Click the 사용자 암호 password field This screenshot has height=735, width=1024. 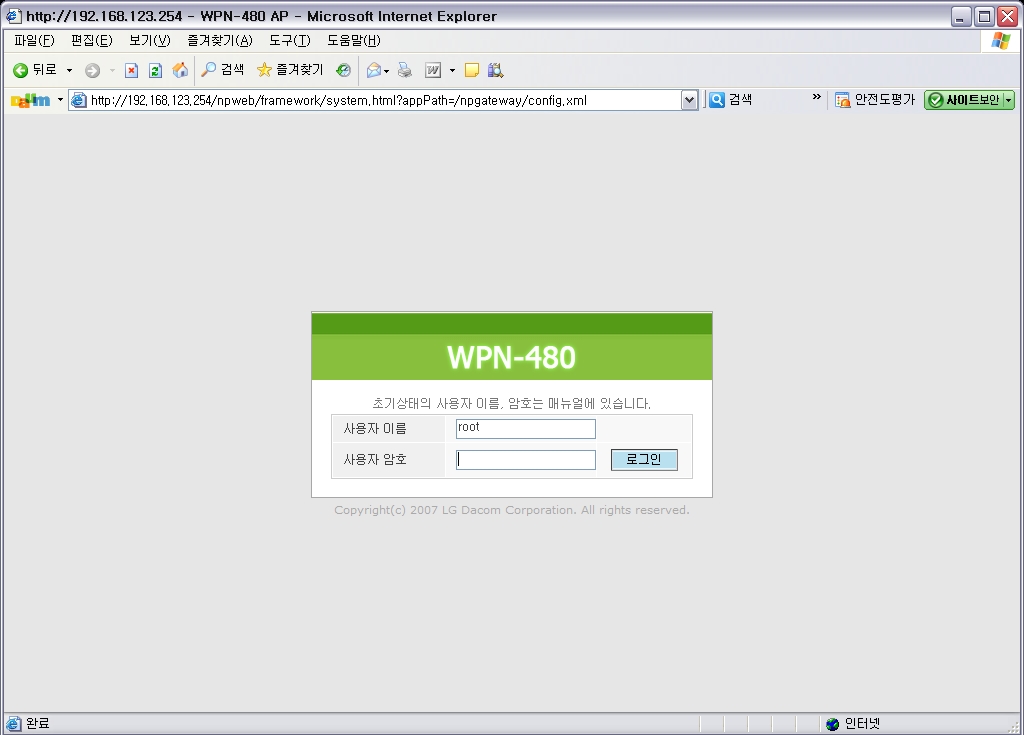point(526,460)
